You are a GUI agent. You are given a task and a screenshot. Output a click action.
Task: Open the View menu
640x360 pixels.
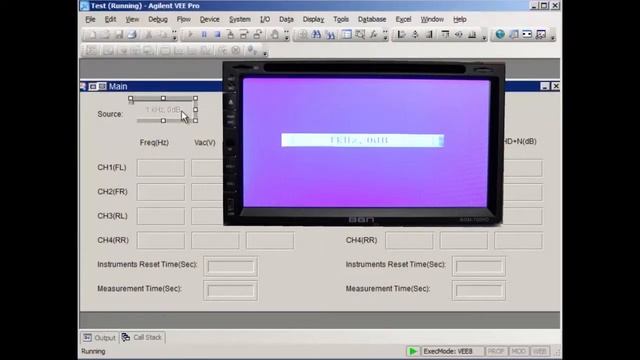pyautogui.click(x=132, y=19)
